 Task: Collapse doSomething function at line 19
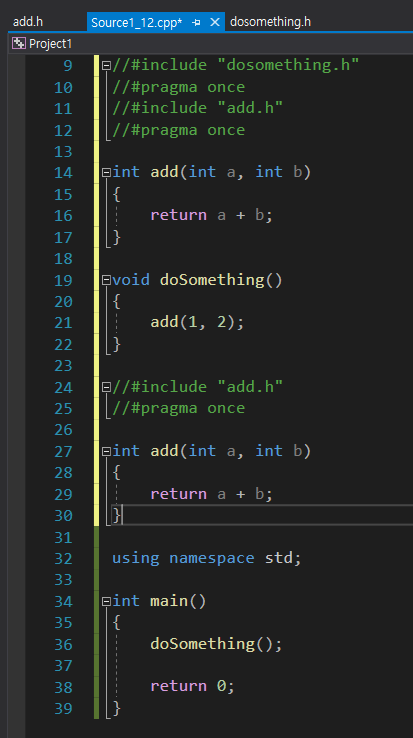(106, 281)
